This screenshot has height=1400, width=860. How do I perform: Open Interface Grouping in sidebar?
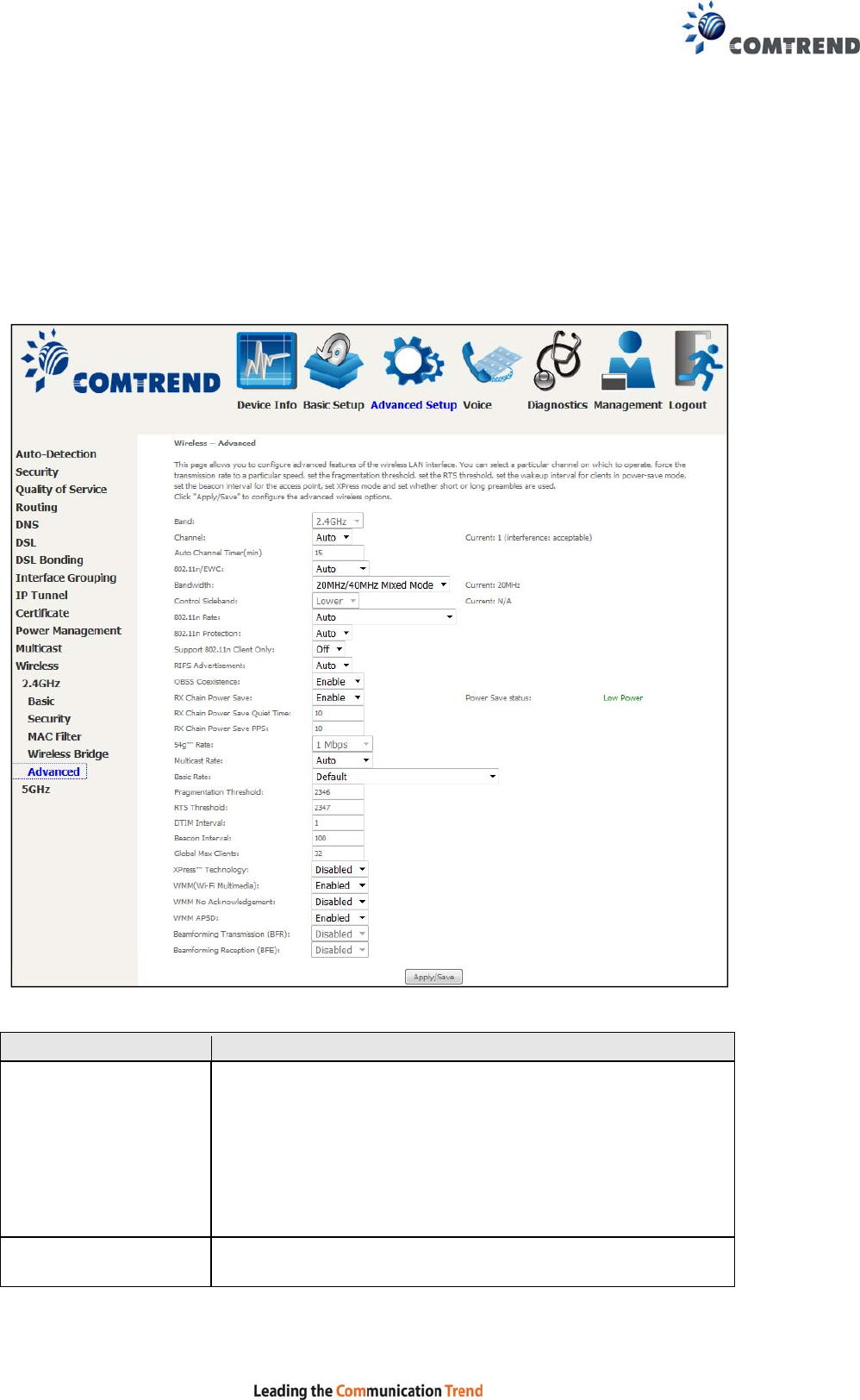[65, 578]
